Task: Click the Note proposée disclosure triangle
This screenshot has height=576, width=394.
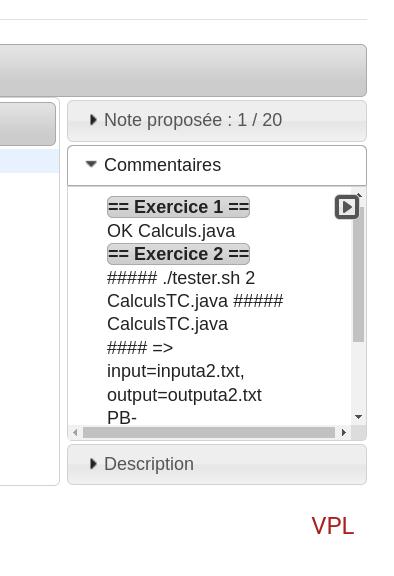Action: (x=93, y=120)
